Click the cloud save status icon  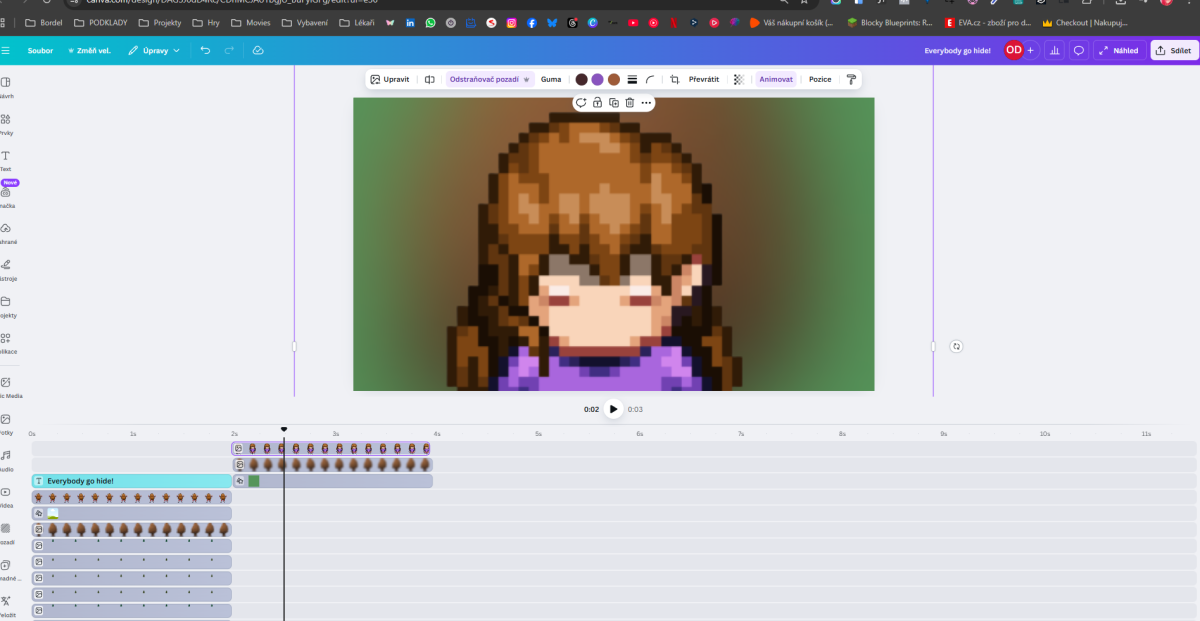coord(257,50)
